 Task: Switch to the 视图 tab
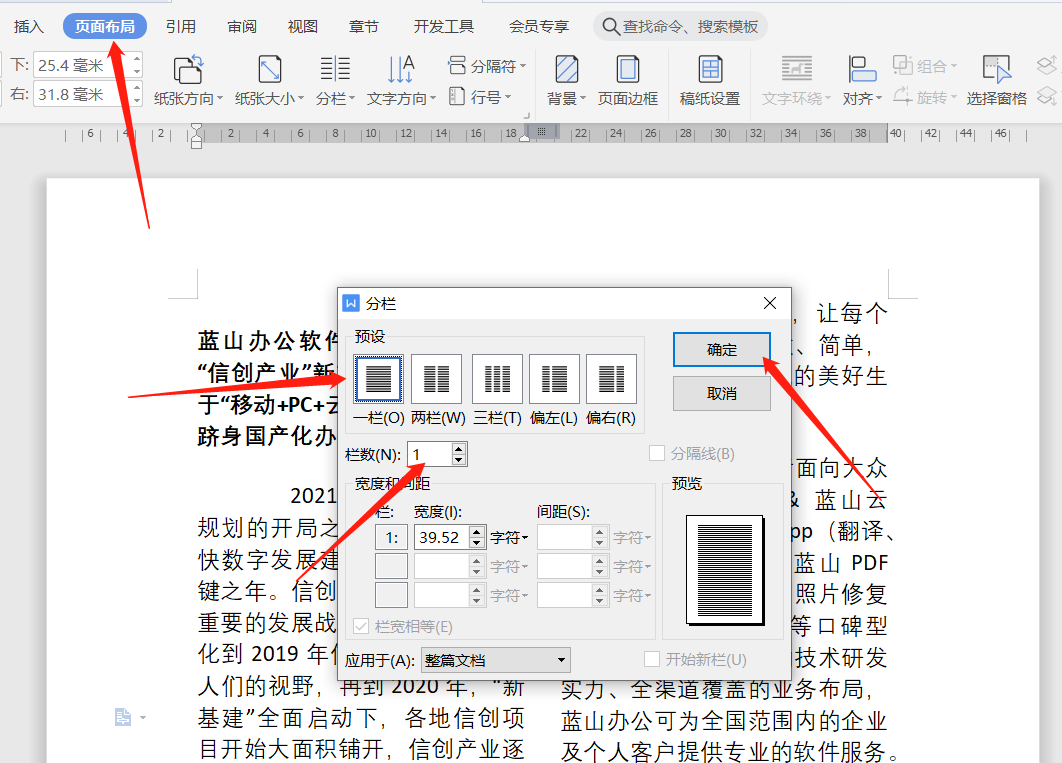tap(303, 26)
